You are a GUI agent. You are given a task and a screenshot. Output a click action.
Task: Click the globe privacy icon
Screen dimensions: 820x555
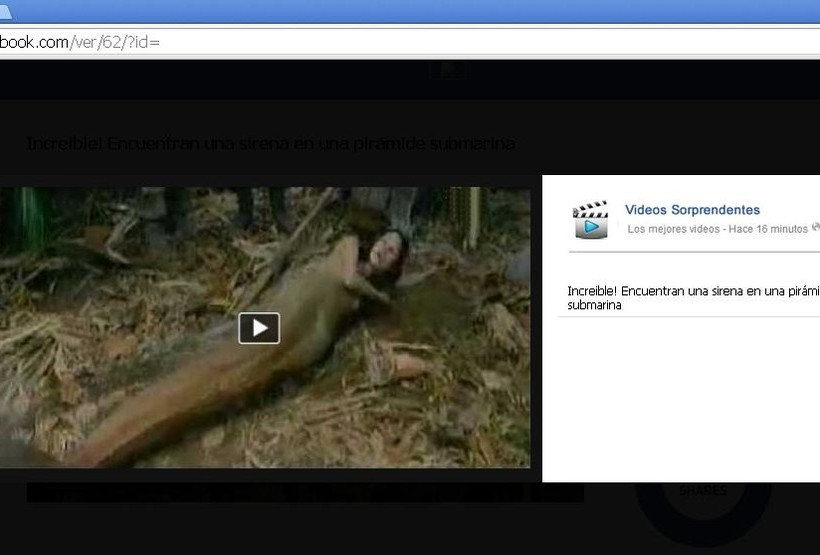coord(815,228)
